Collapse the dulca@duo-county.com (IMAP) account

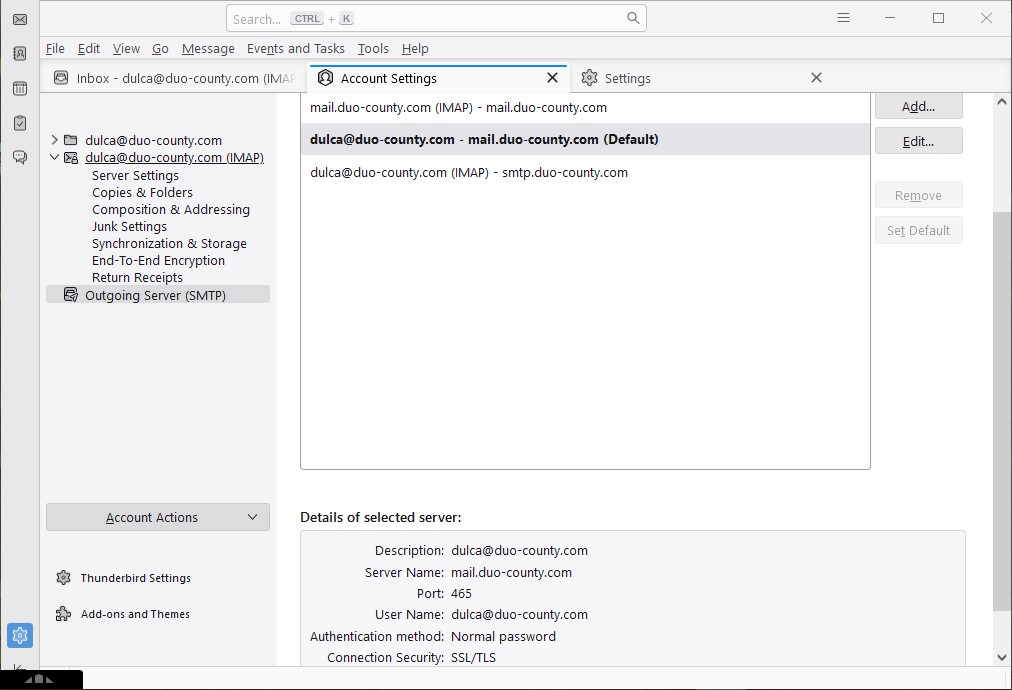55,158
